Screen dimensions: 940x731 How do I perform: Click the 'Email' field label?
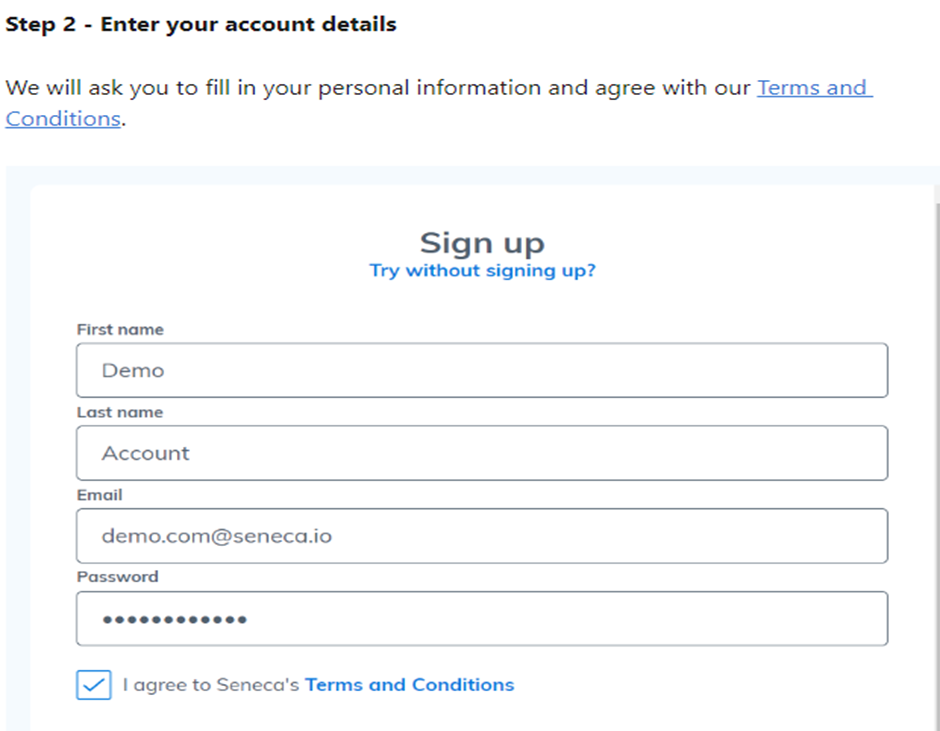(100, 495)
